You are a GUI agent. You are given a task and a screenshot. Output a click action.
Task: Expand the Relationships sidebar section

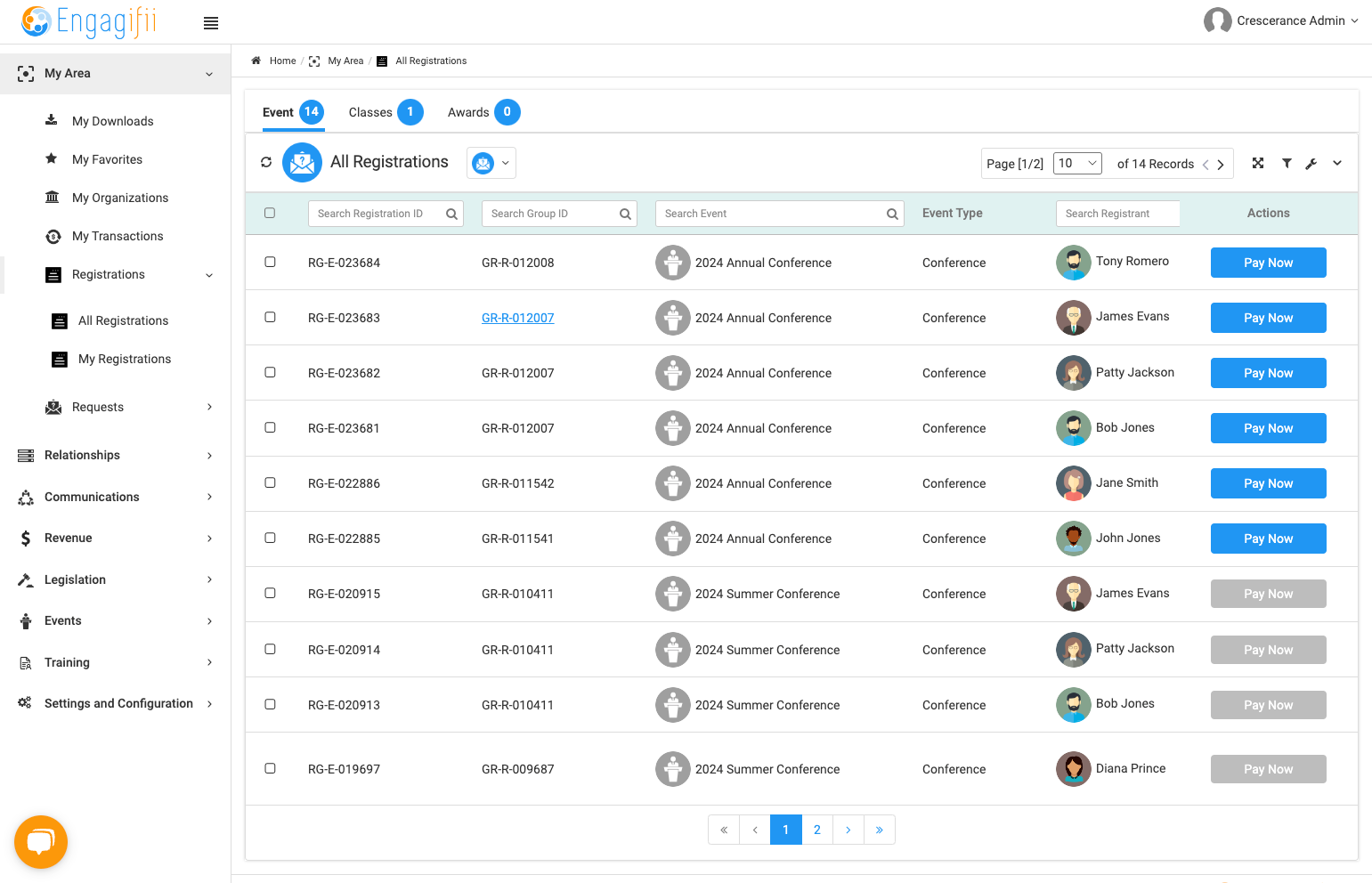(116, 455)
